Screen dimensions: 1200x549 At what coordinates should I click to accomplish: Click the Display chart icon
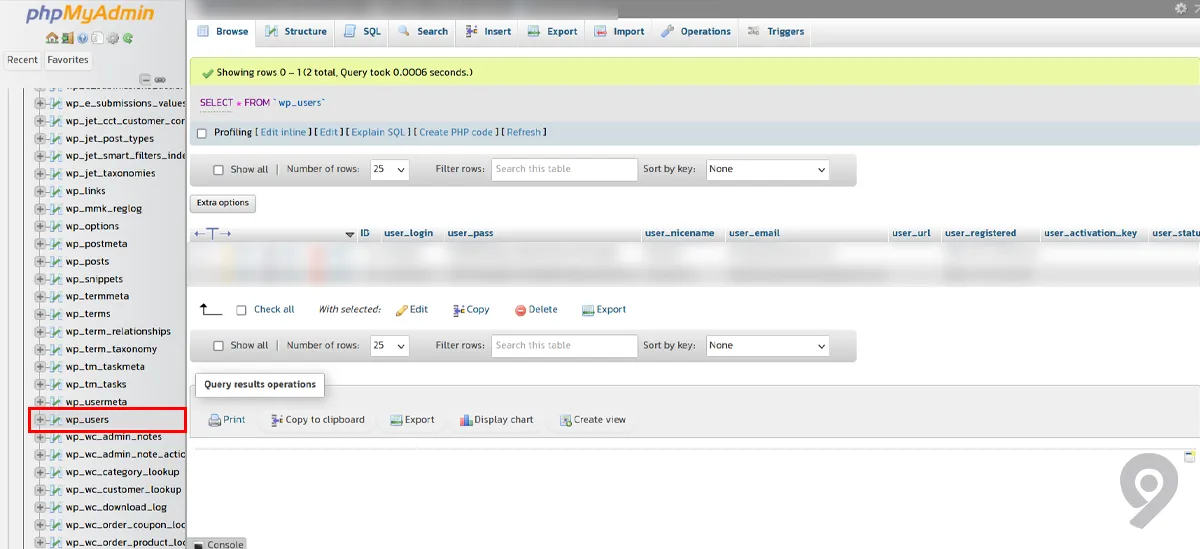(x=466, y=420)
